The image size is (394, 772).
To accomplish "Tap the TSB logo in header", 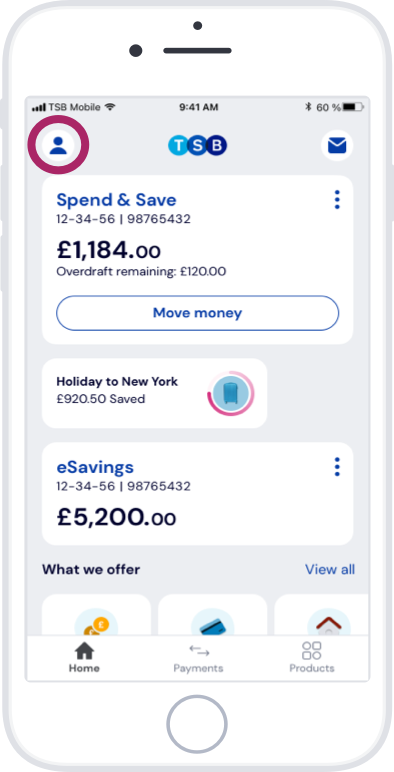I will tap(197, 145).
